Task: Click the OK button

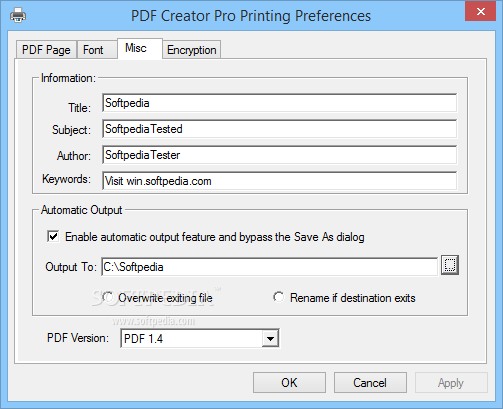Action: pyautogui.click(x=289, y=383)
